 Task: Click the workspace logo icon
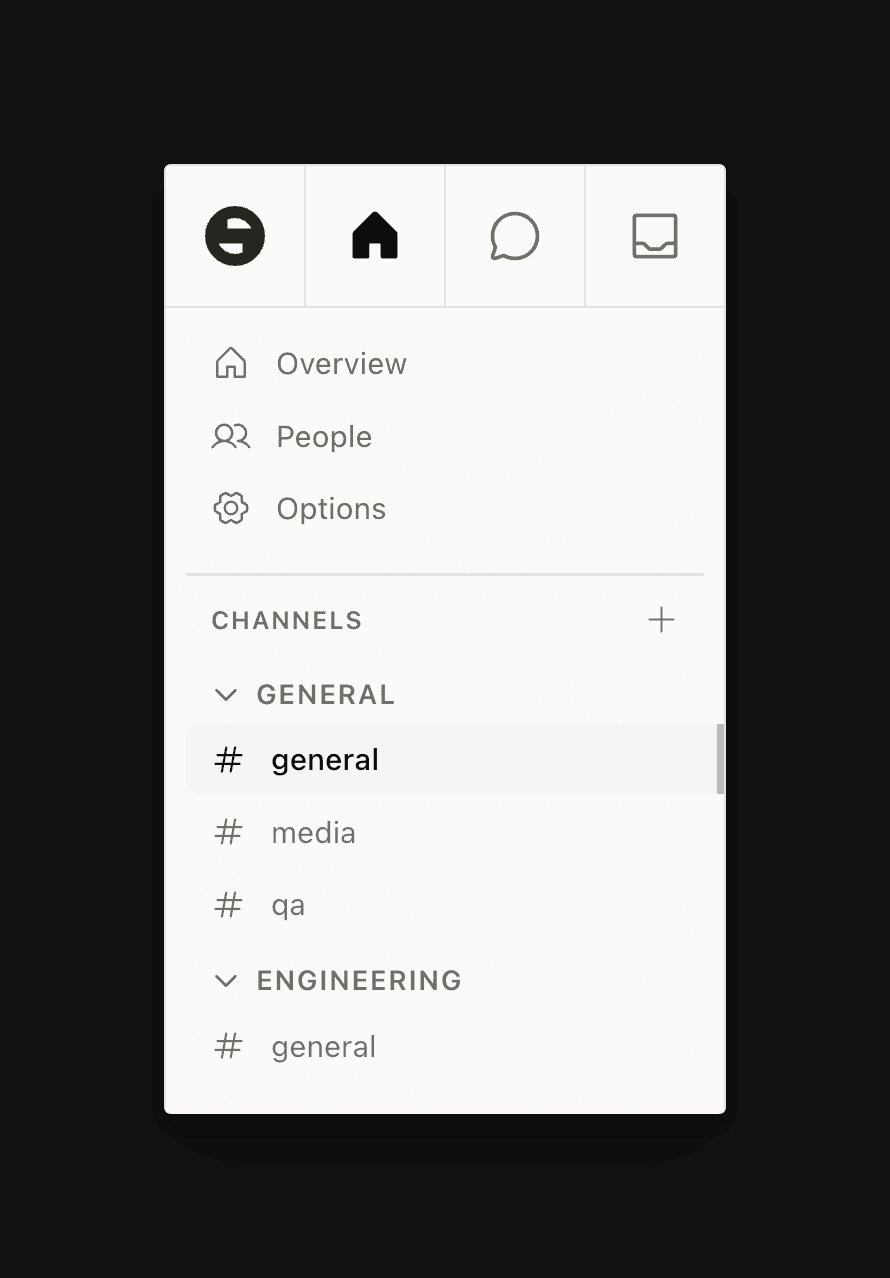[234, 236]
